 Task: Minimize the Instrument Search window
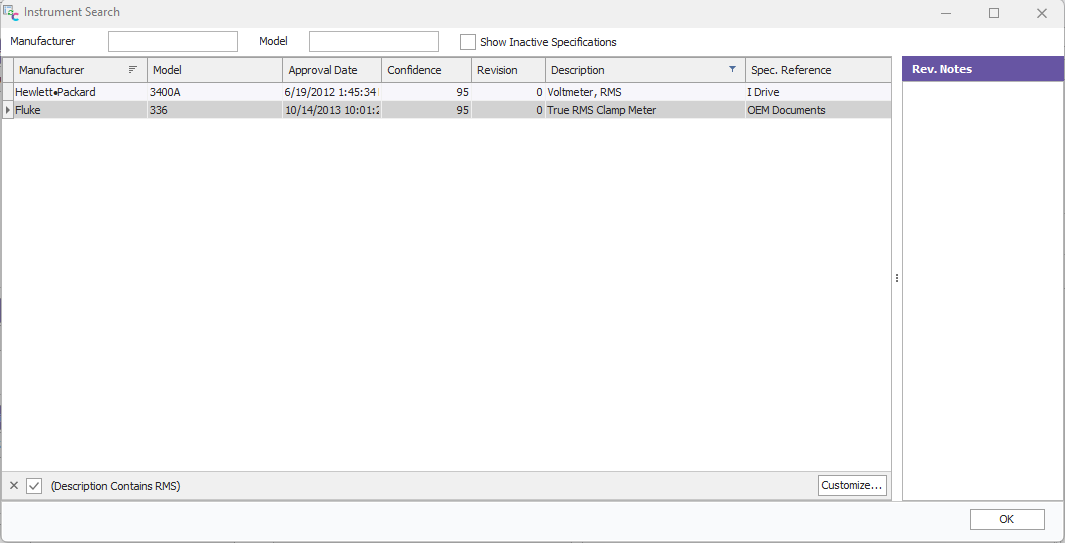[x=947, y=13]
